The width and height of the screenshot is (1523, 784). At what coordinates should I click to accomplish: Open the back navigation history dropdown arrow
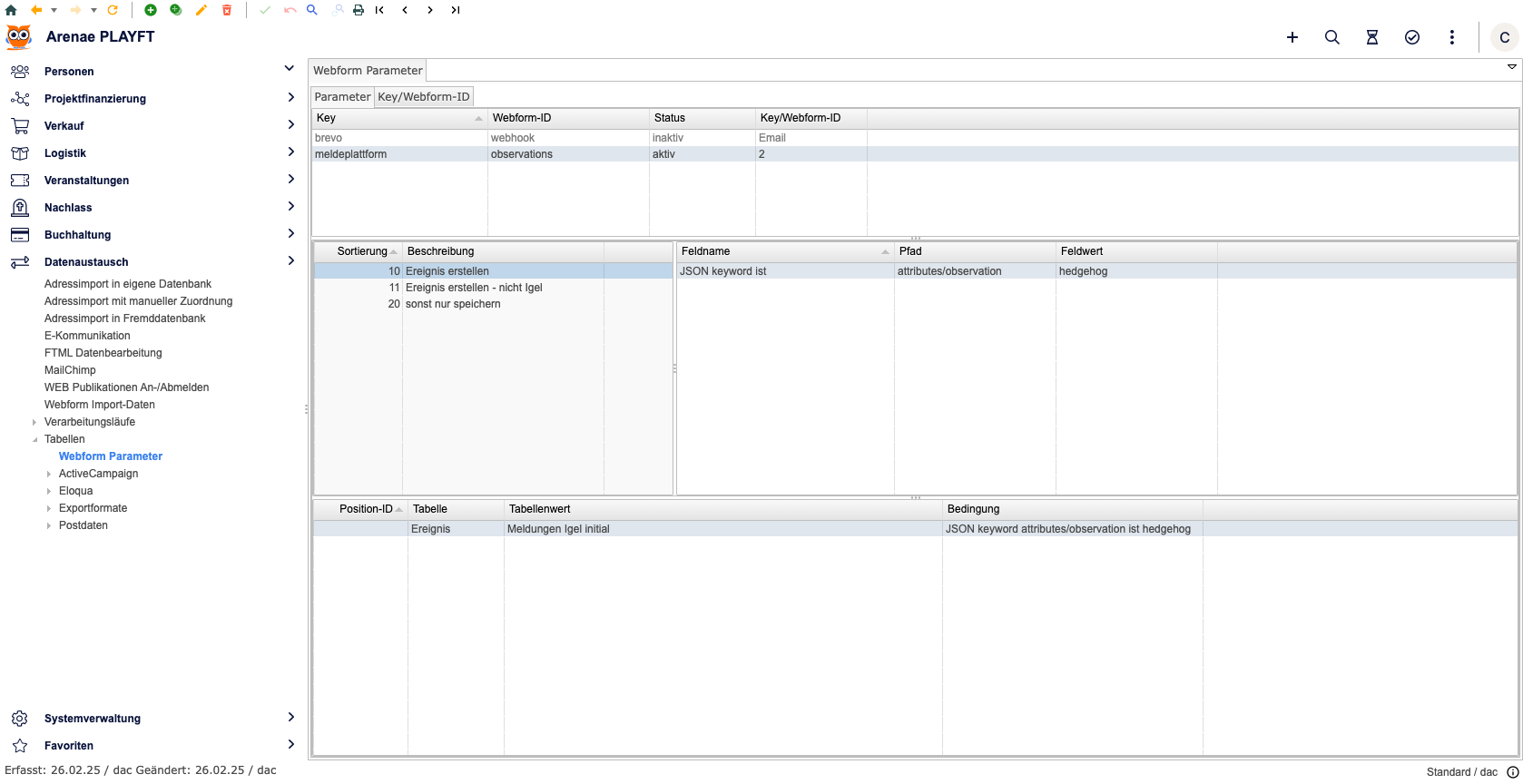[x=54, y=10]
